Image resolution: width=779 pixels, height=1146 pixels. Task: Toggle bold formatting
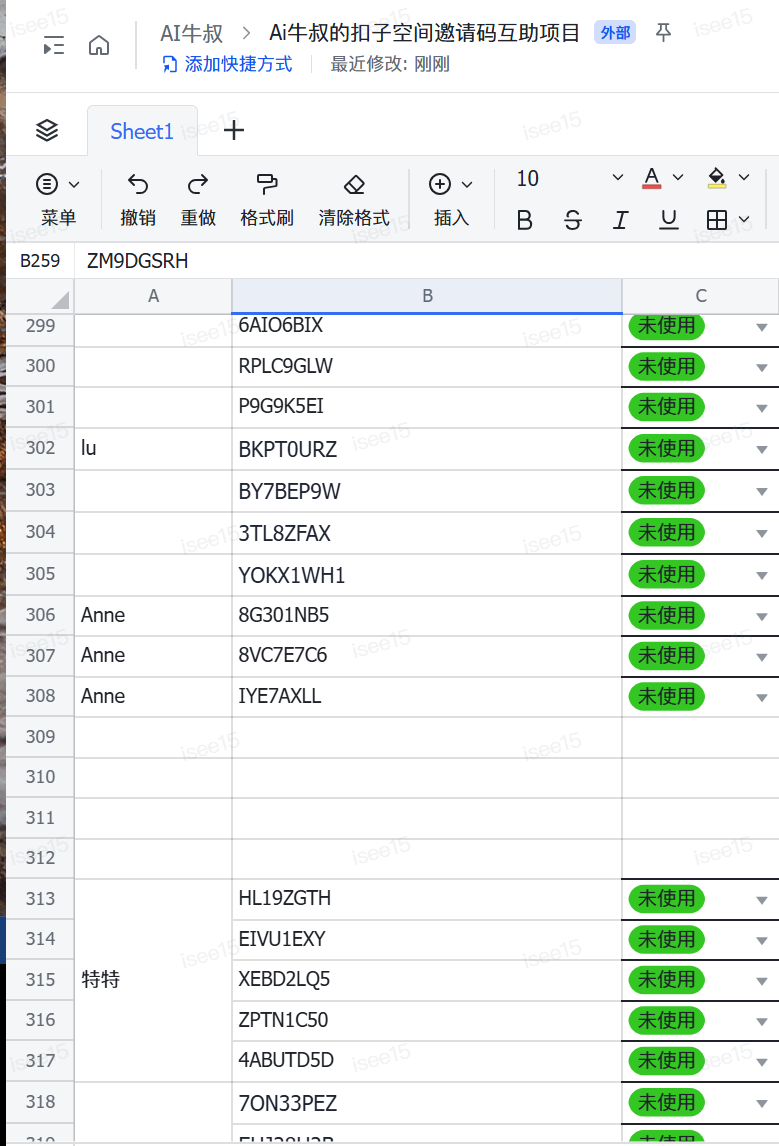click(524, 219)
